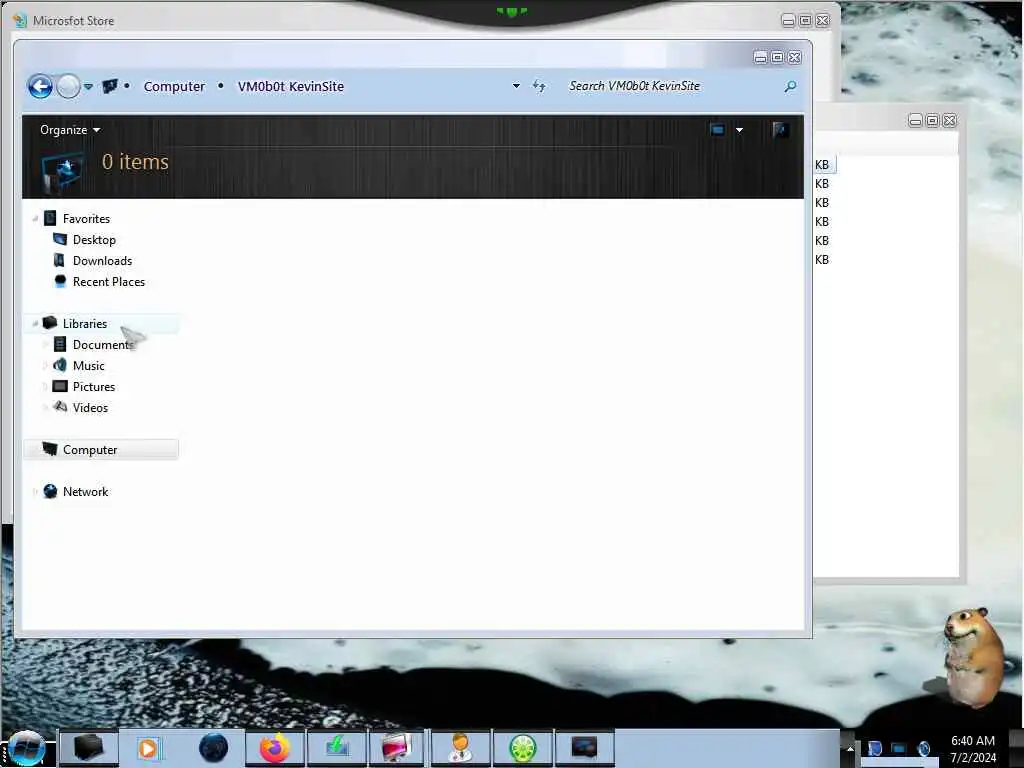Select the VM0b0t KevinSite breadcrumb
The height and width of the screenshot is (768, 1024).
(291, 86)
